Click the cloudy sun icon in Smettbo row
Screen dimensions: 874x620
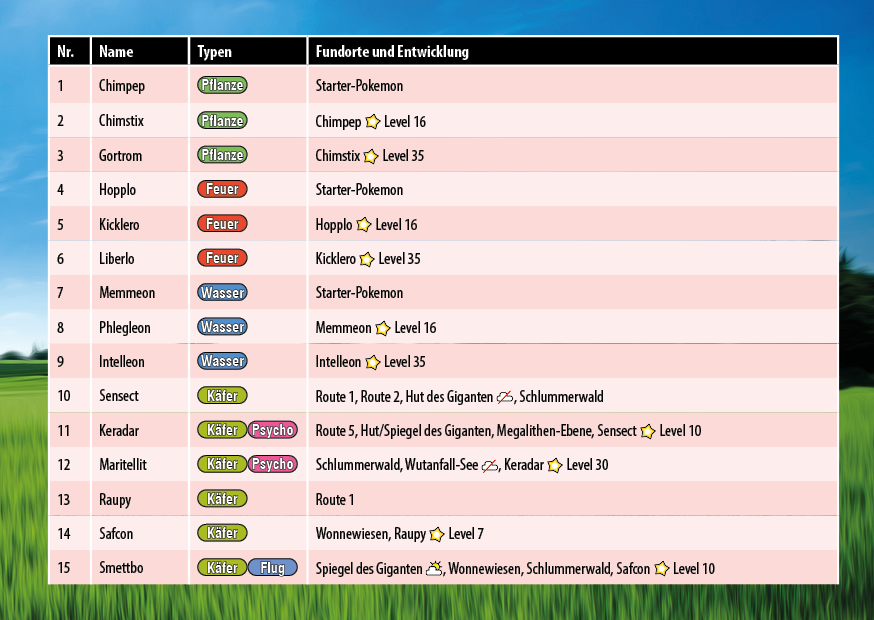tap(434, 568)
